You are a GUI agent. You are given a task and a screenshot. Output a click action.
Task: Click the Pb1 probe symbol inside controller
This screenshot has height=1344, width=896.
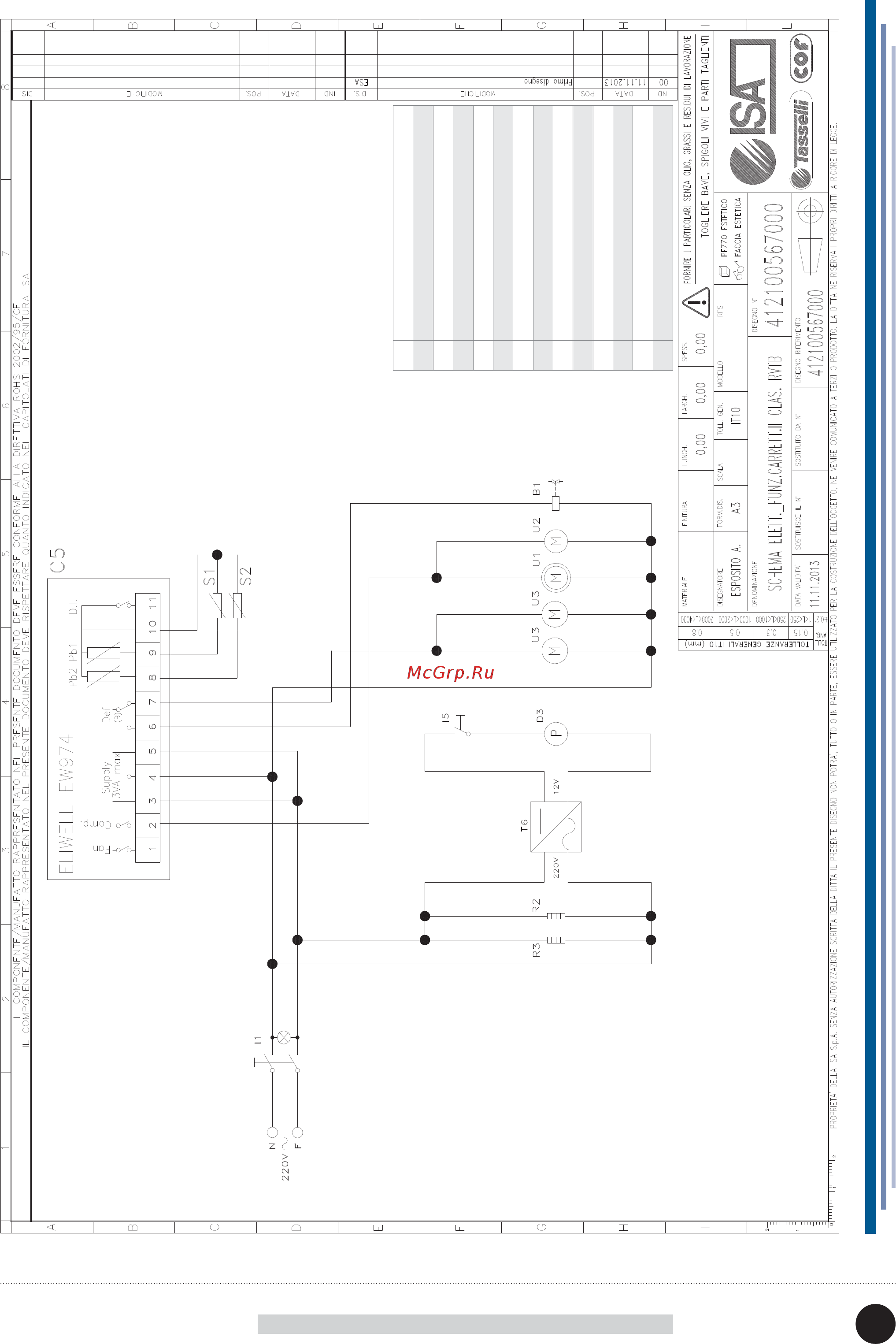[x=104, y=652]
